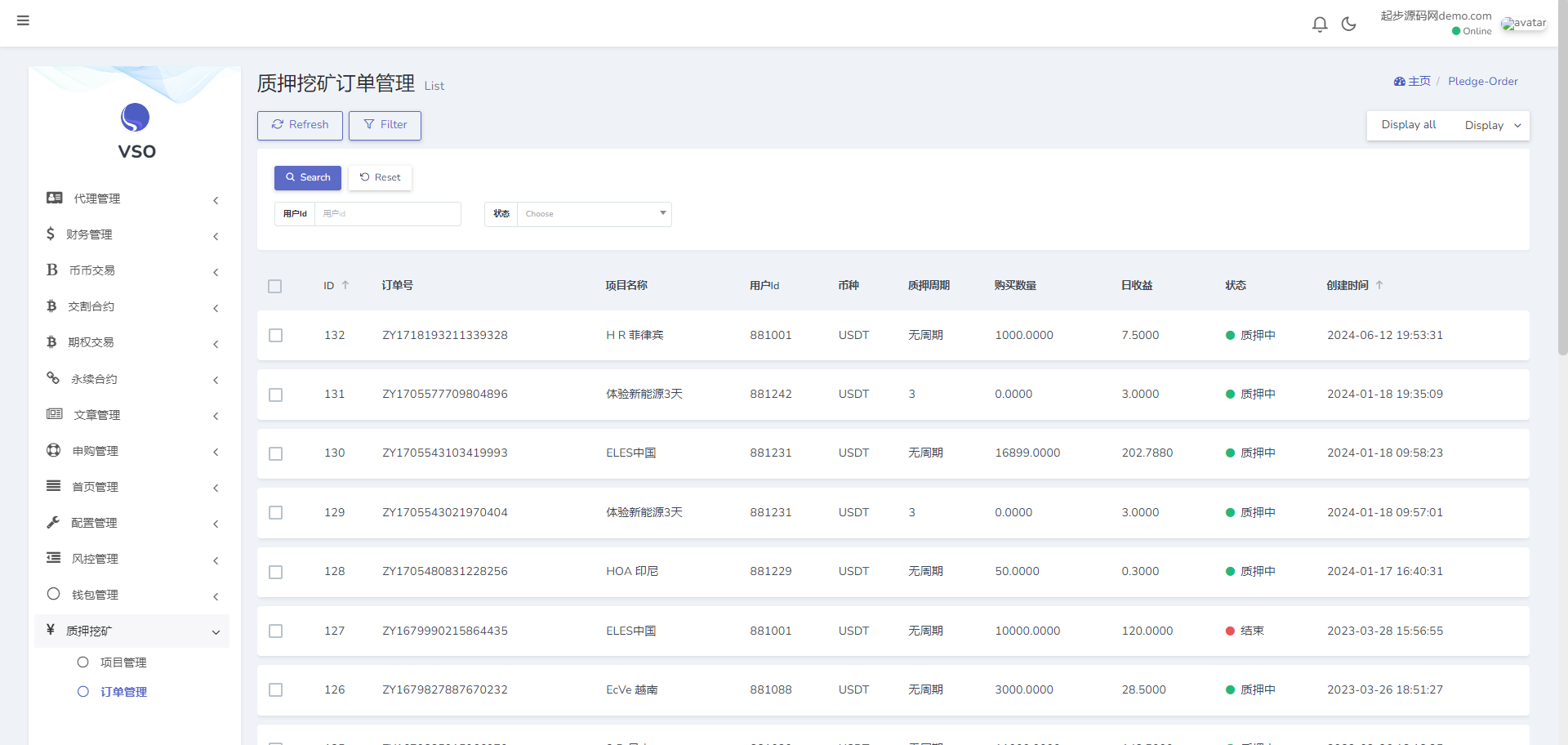Image resolution: width=1568 pixels, height=745 pixels.
Task: Click the hamburger menu icon
Action: point(23,20)
